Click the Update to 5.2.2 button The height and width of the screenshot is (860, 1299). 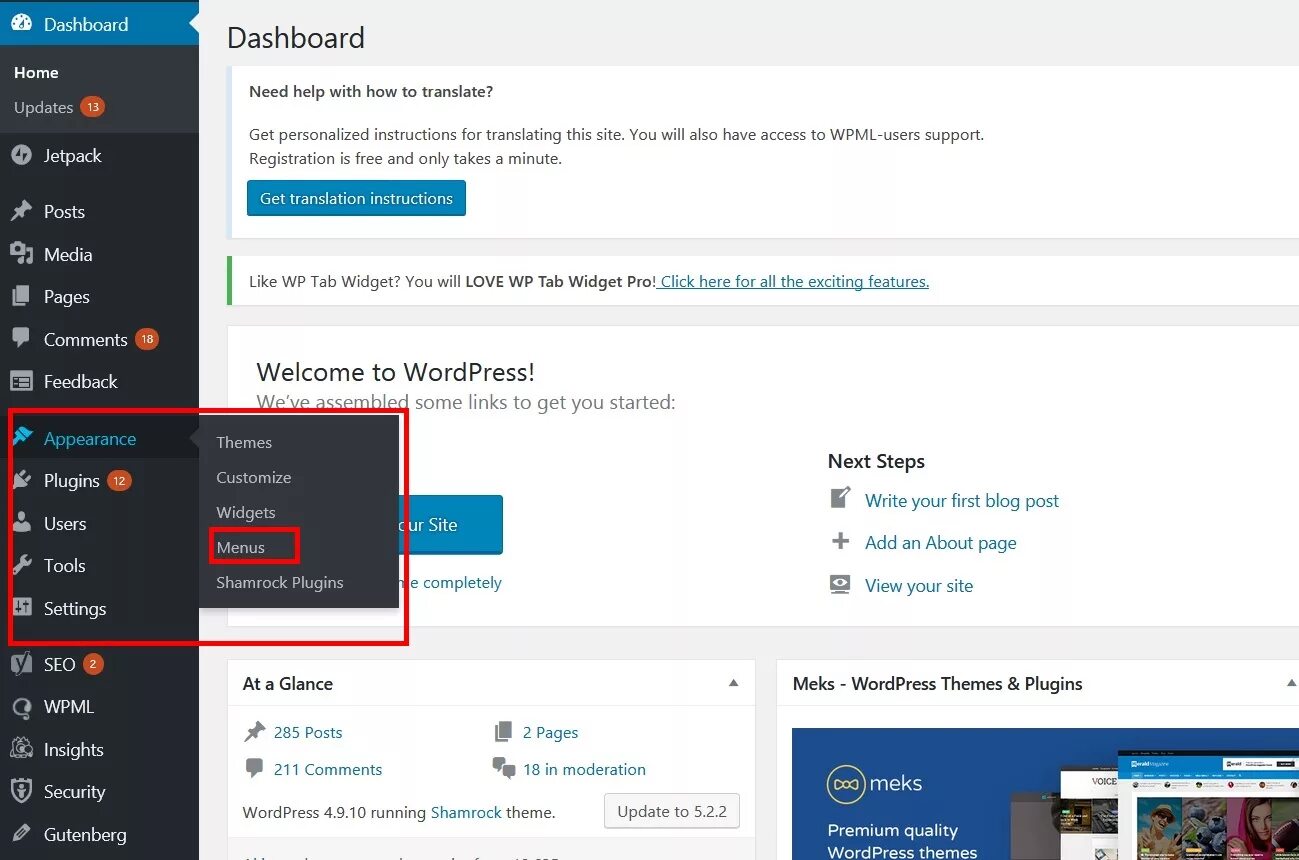[x=672, y=811]
